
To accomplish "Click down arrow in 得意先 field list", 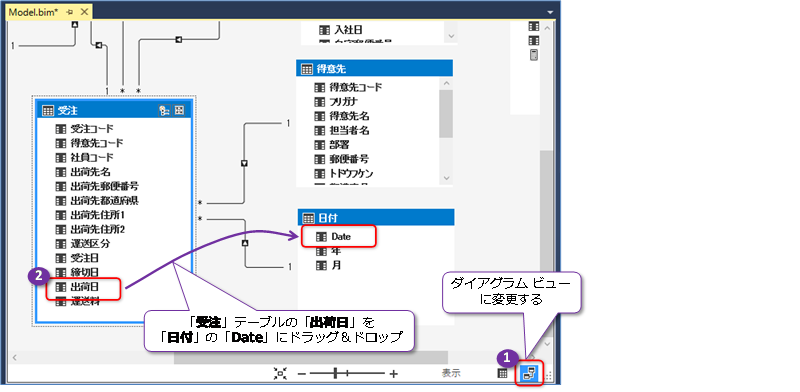I will point(446,178).
